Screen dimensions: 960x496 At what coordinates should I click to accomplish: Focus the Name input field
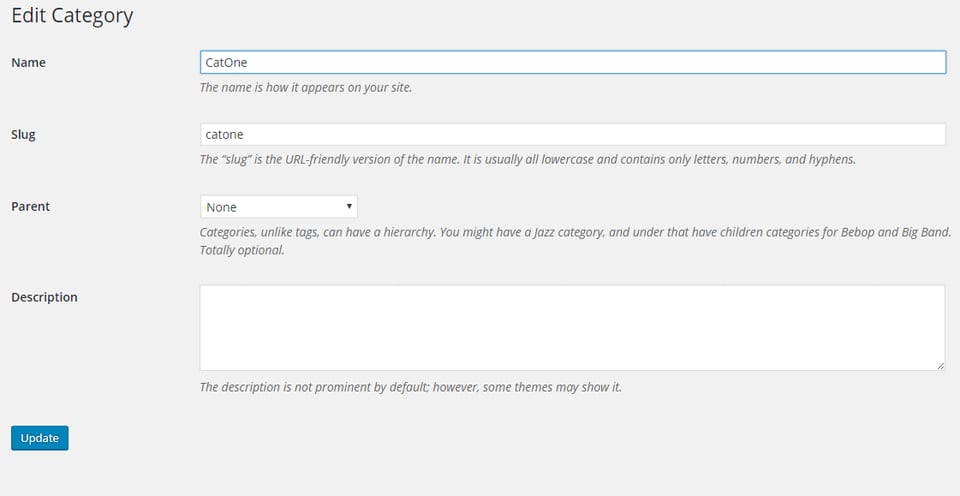(573, 62)
